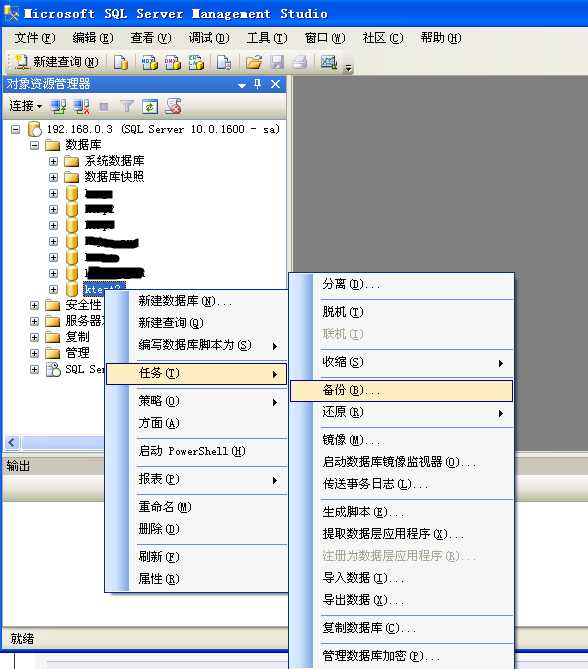Open the 窗口(W) menu
Viewport: 588px width, 669px height.
coord(325,38)
